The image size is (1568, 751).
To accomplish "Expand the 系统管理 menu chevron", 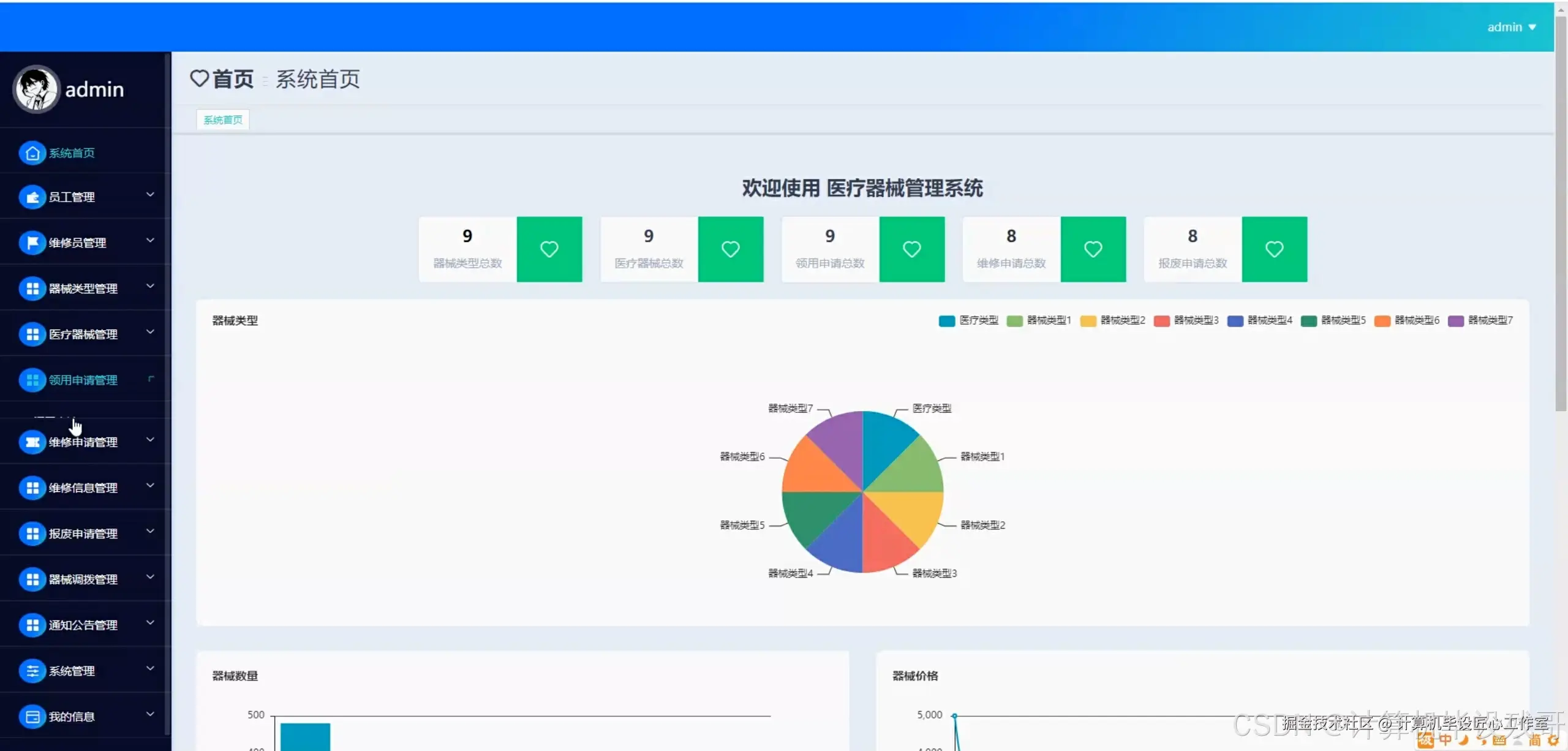I will tap(150, 668).
